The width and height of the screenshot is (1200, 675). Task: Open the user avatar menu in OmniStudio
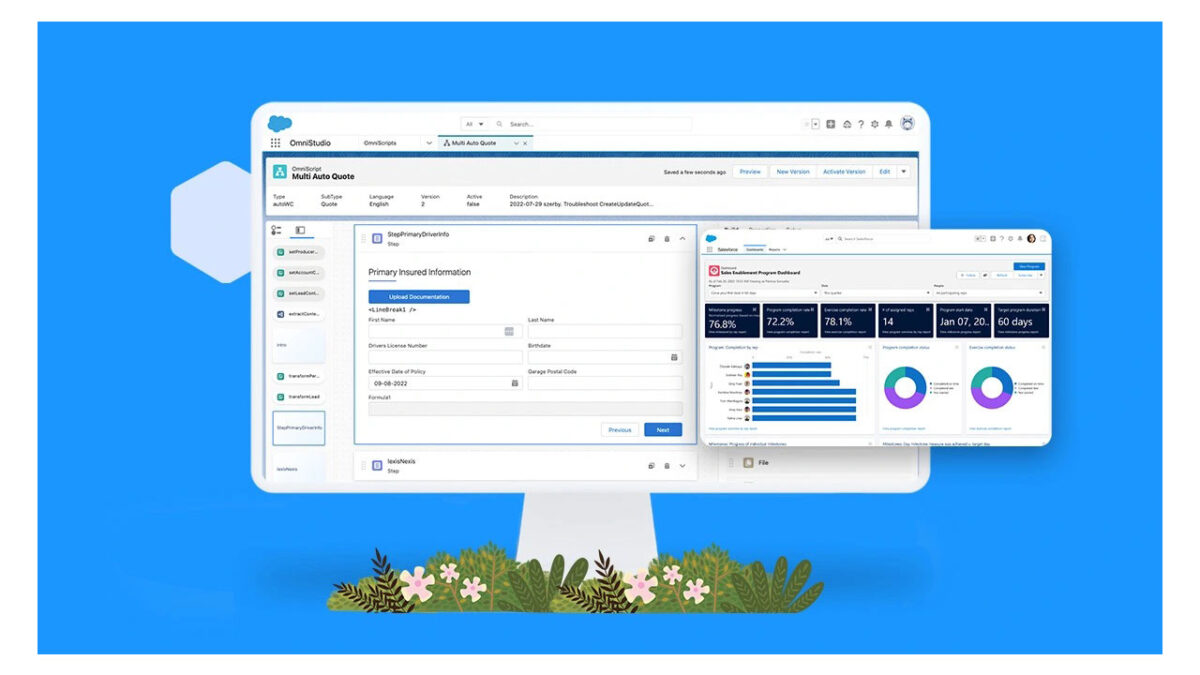pos(907,124)
